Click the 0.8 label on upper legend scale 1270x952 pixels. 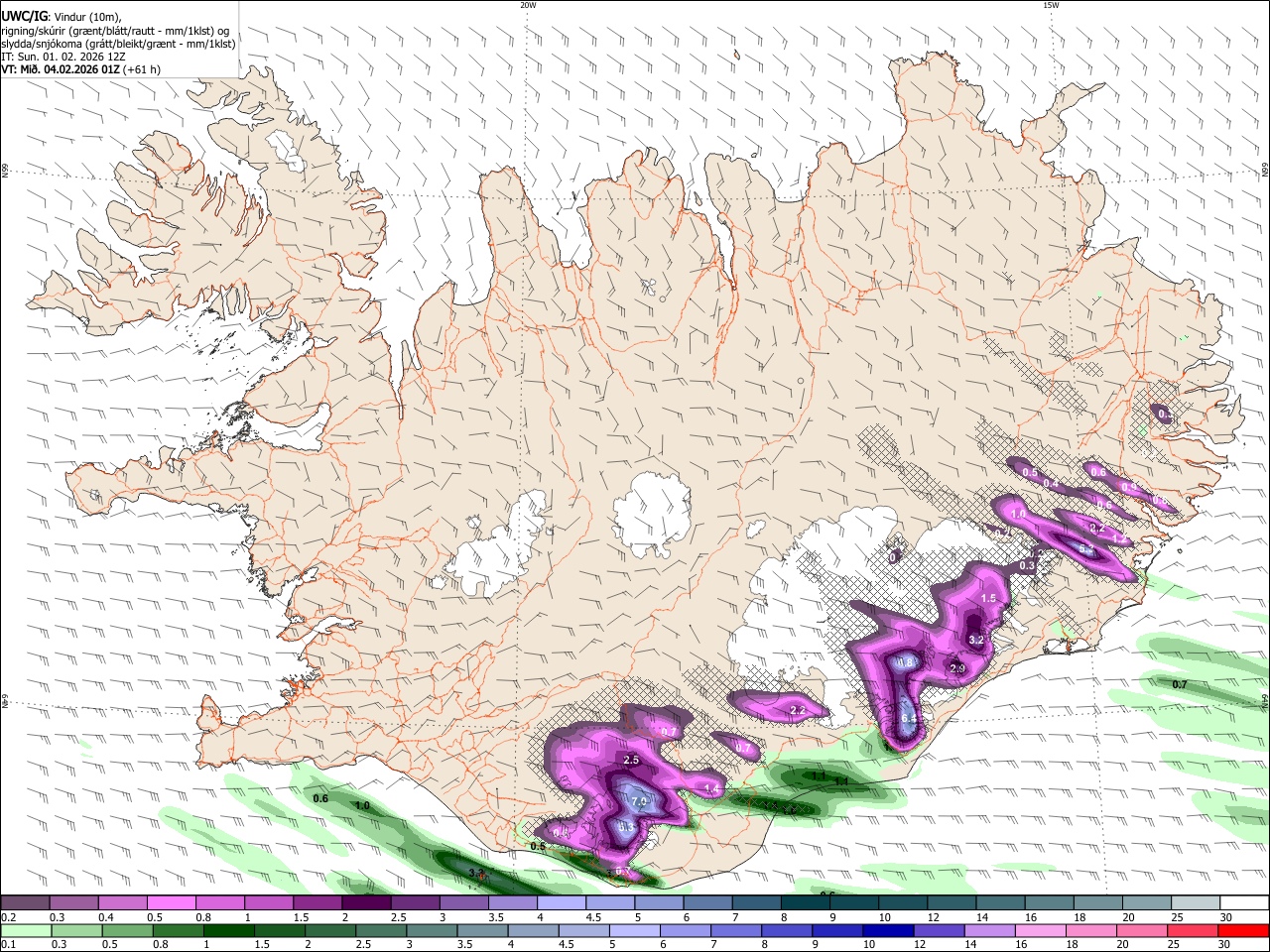(x=203, y=917)
